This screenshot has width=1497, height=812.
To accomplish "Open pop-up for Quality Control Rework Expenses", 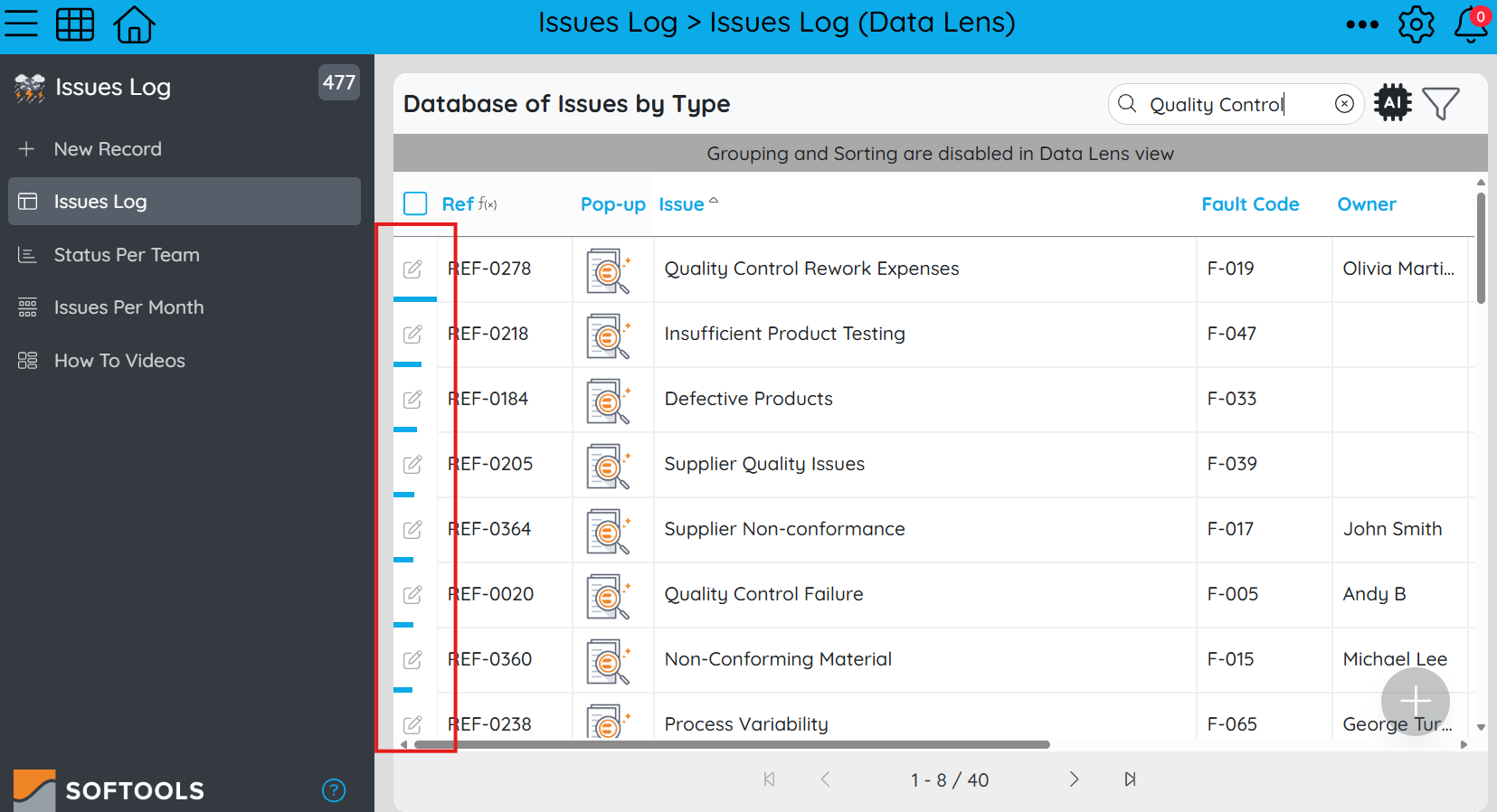I will (x=608, y=270).
